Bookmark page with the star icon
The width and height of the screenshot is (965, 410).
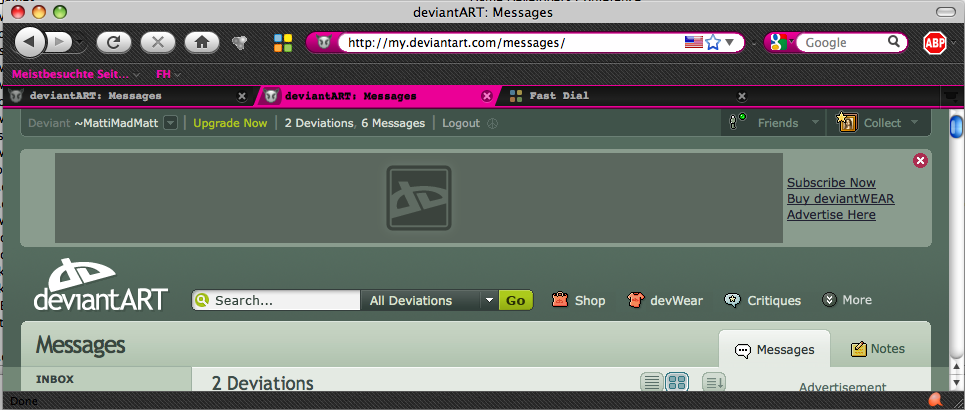pyautogui.click(x=713, y=42)
